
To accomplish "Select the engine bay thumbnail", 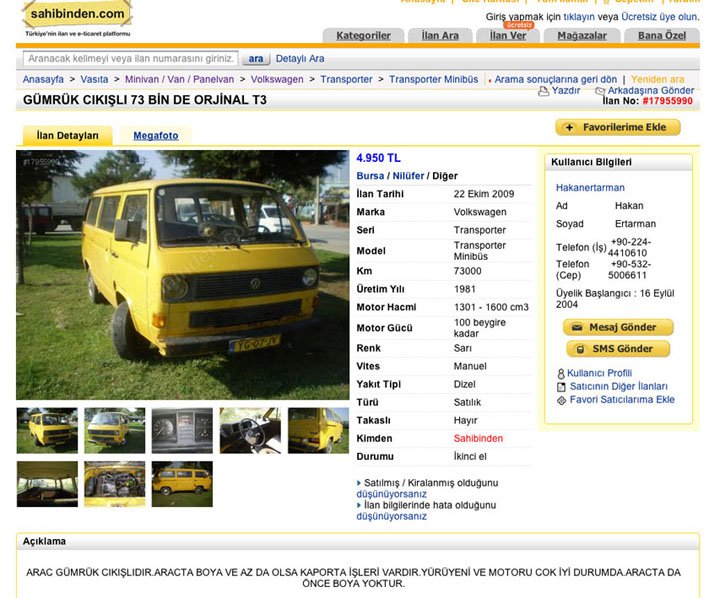I will point(115,484).
